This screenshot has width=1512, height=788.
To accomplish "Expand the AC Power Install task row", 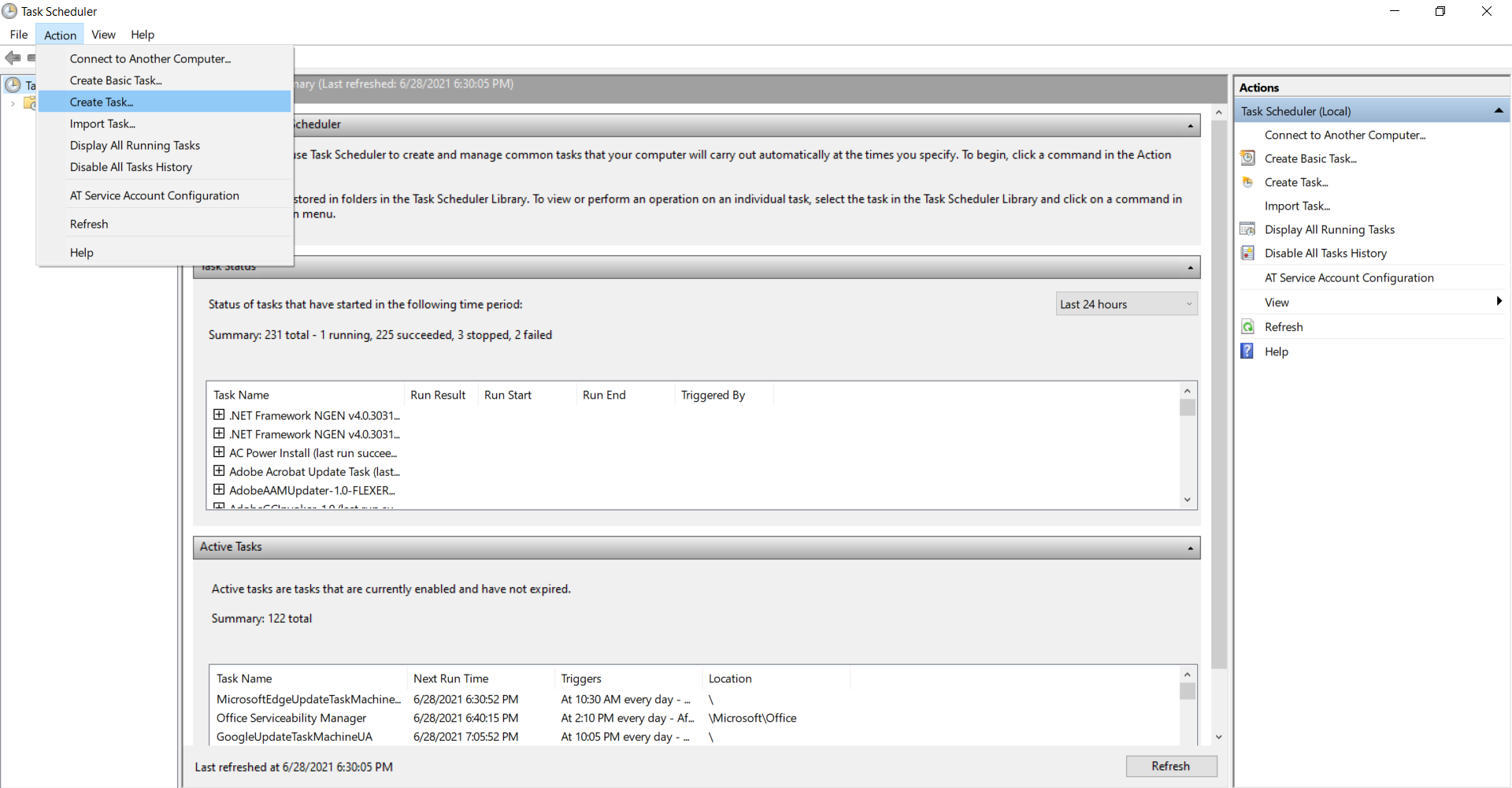I will click(x=219, y=452).
